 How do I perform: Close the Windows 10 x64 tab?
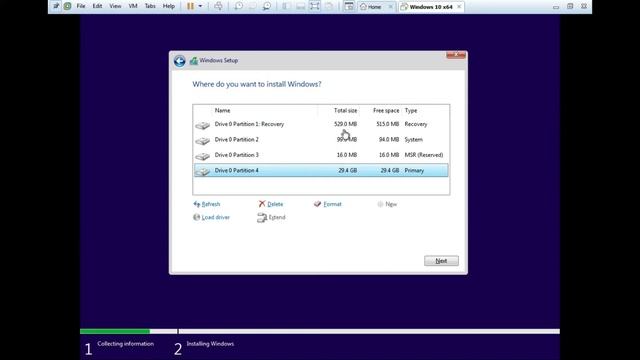[x=459, y=7]
